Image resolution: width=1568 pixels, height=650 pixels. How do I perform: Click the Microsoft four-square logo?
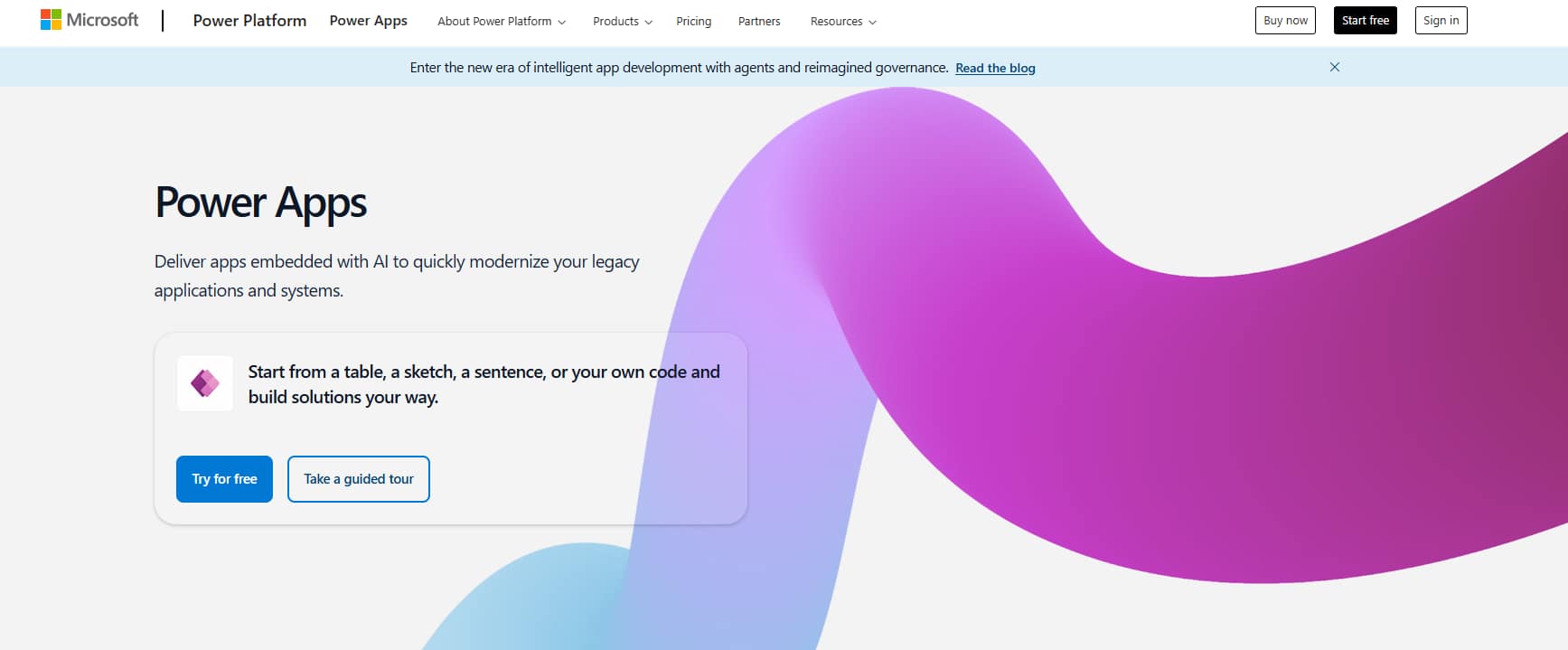[51, 20]
